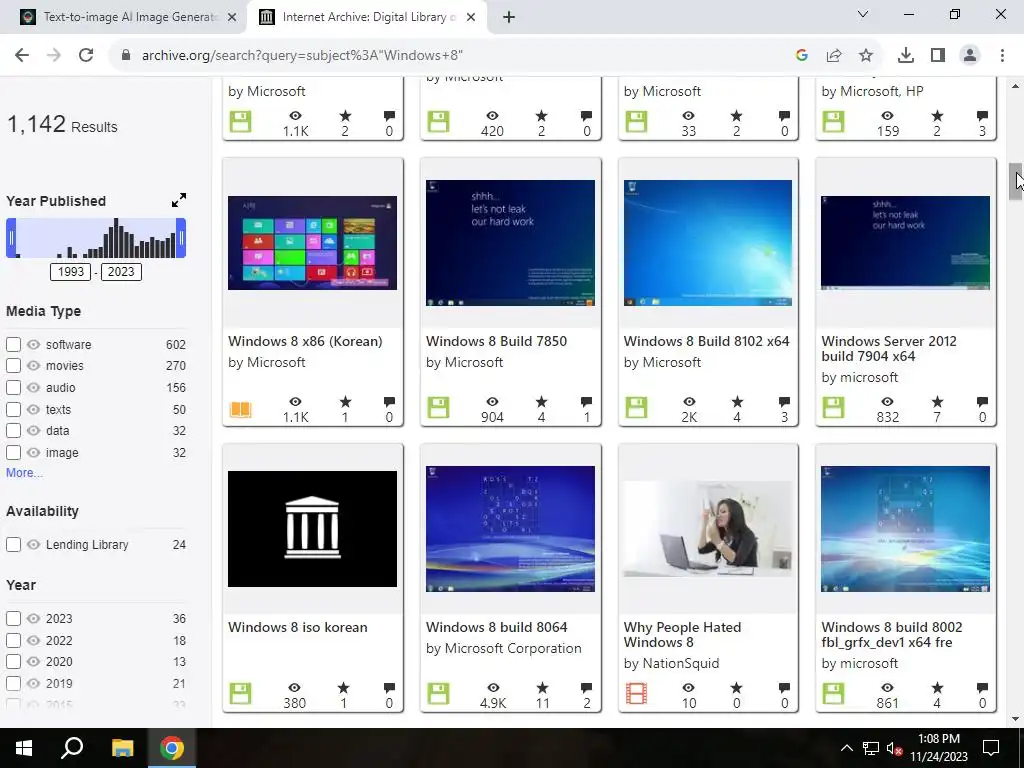
Task: Open the tab search dropdown chevron in Chrome
Action: point(863,14)
